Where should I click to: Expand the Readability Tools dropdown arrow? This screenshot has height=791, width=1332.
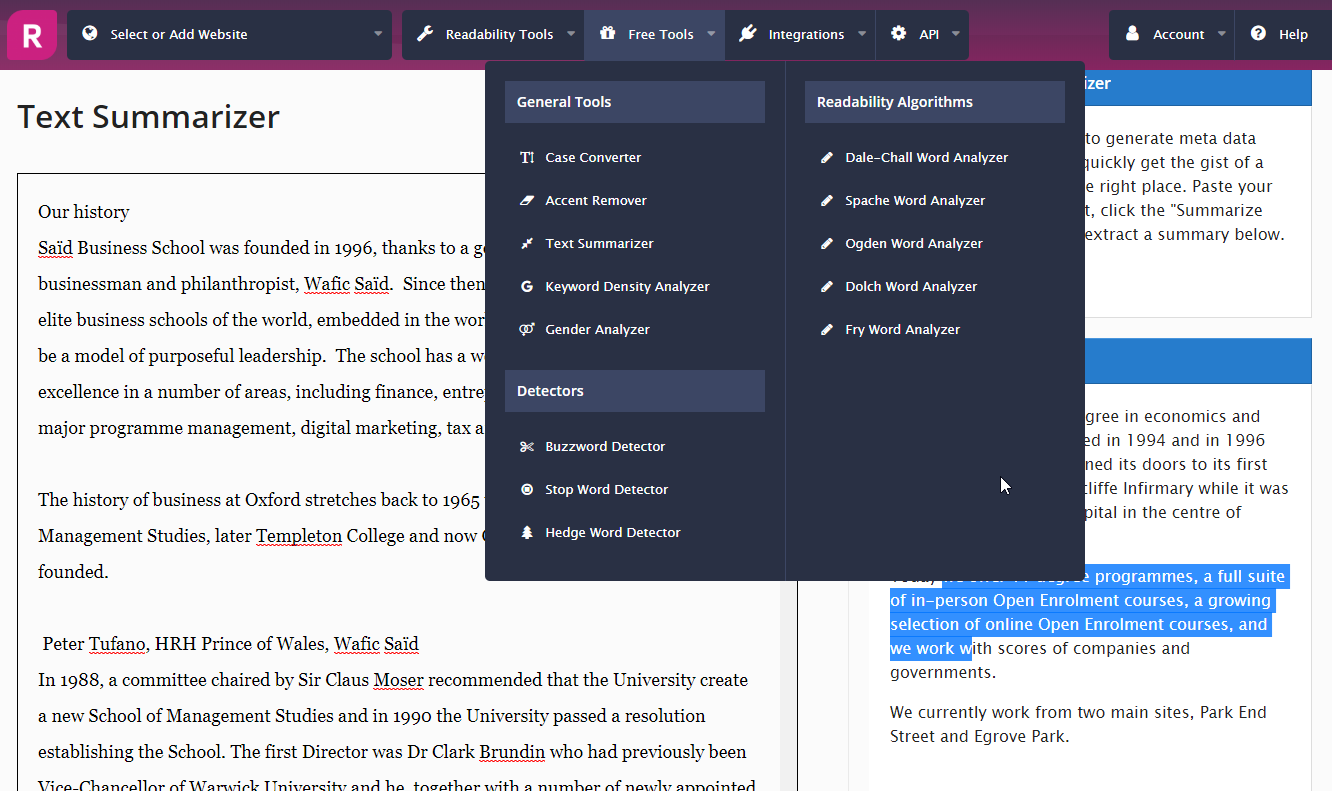click(x=571, y=34)
